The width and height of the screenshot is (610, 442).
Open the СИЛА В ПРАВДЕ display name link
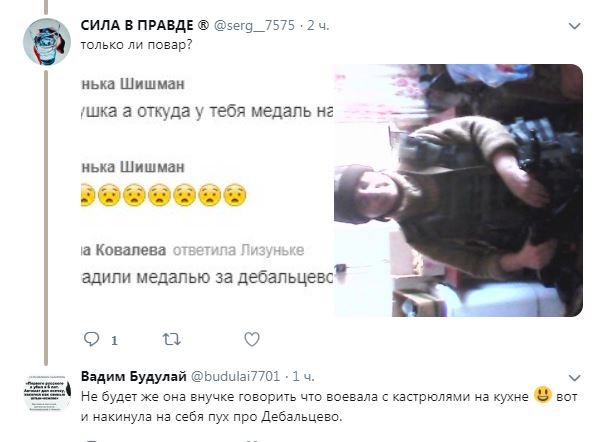pyautogui.click(x=145, y=25)
